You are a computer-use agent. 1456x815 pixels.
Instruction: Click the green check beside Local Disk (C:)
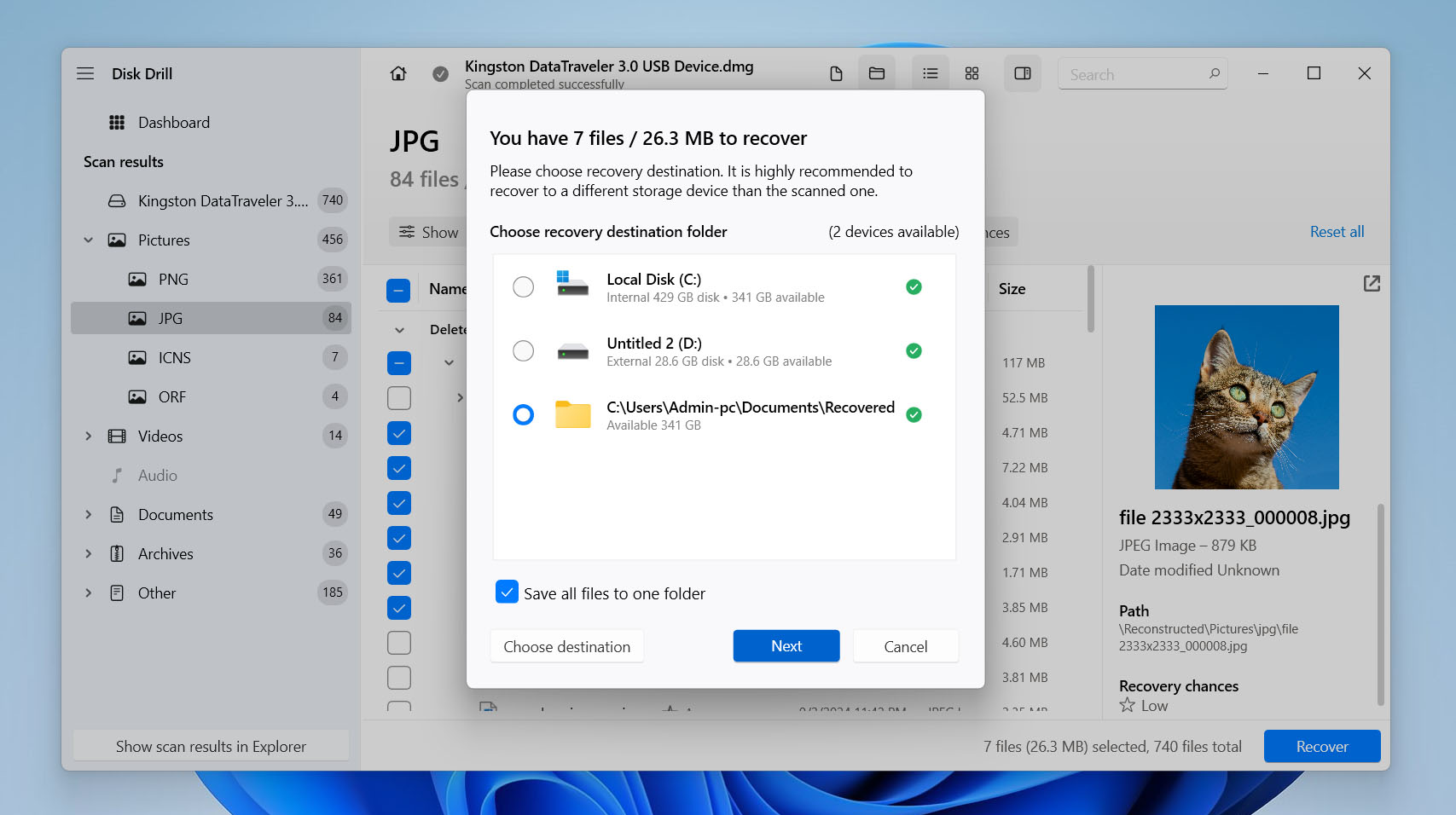914,287
